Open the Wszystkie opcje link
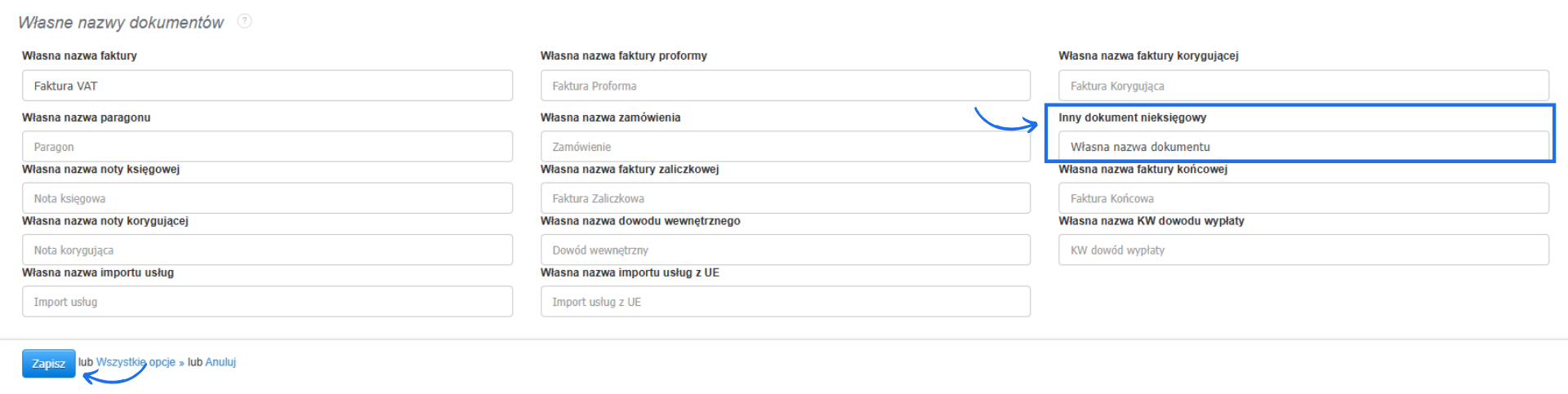This screenshot has width=1568, height=394. pyautogui.click(x=136, y=362)
